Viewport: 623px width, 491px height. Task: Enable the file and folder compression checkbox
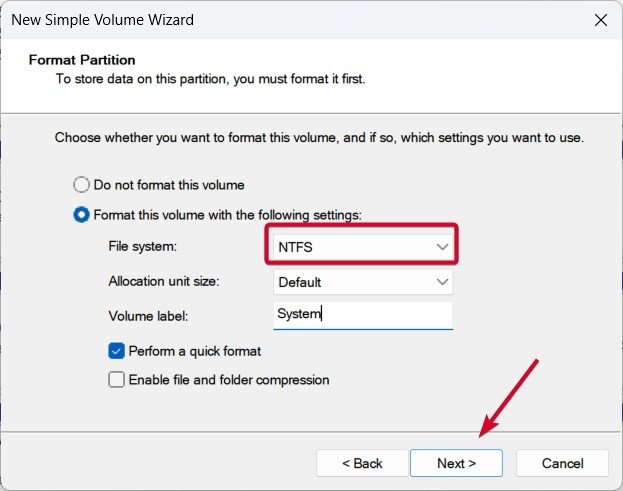coord(117,380)
